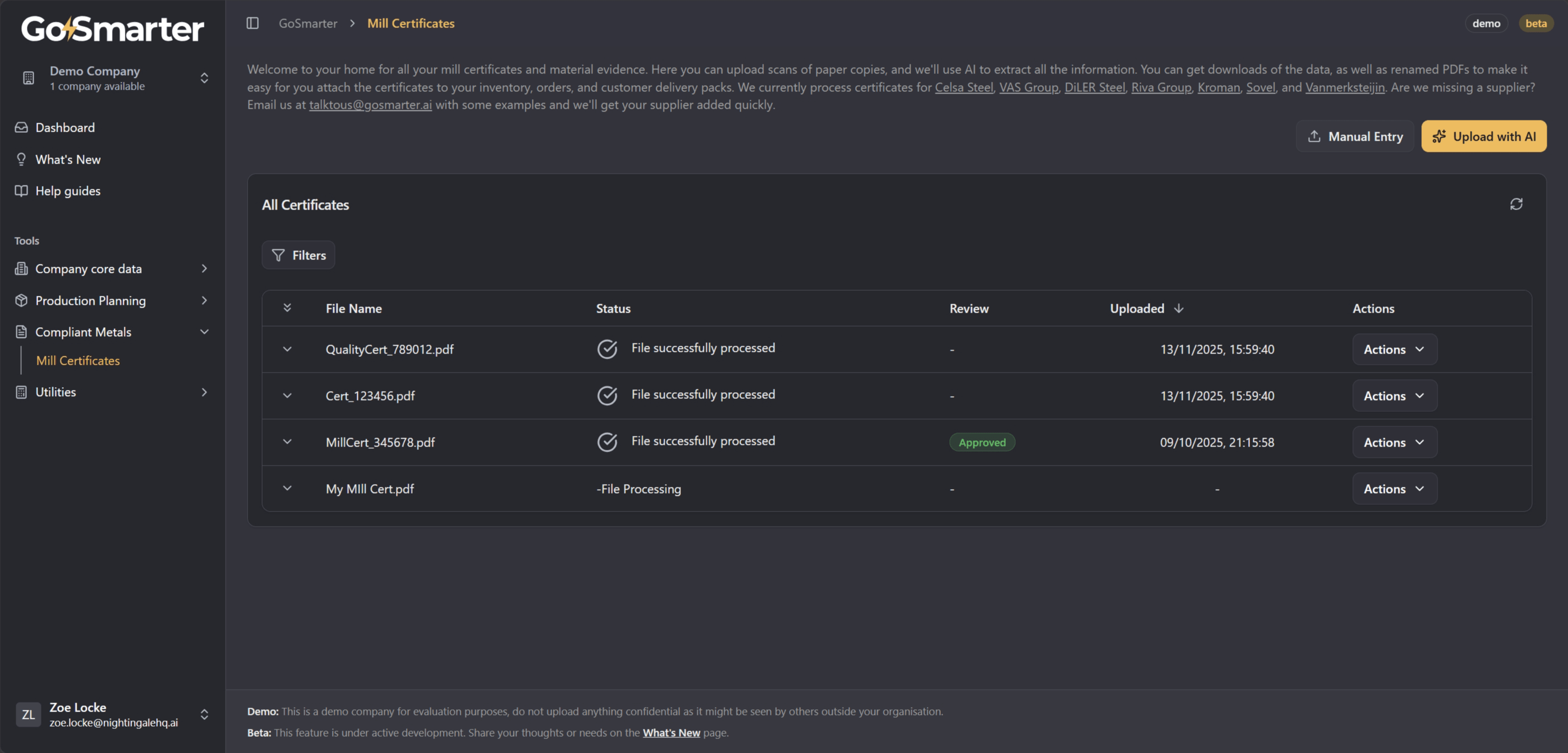Open the Kroman link
This screenshot has width=1568, height=753.
point(1219,87)
